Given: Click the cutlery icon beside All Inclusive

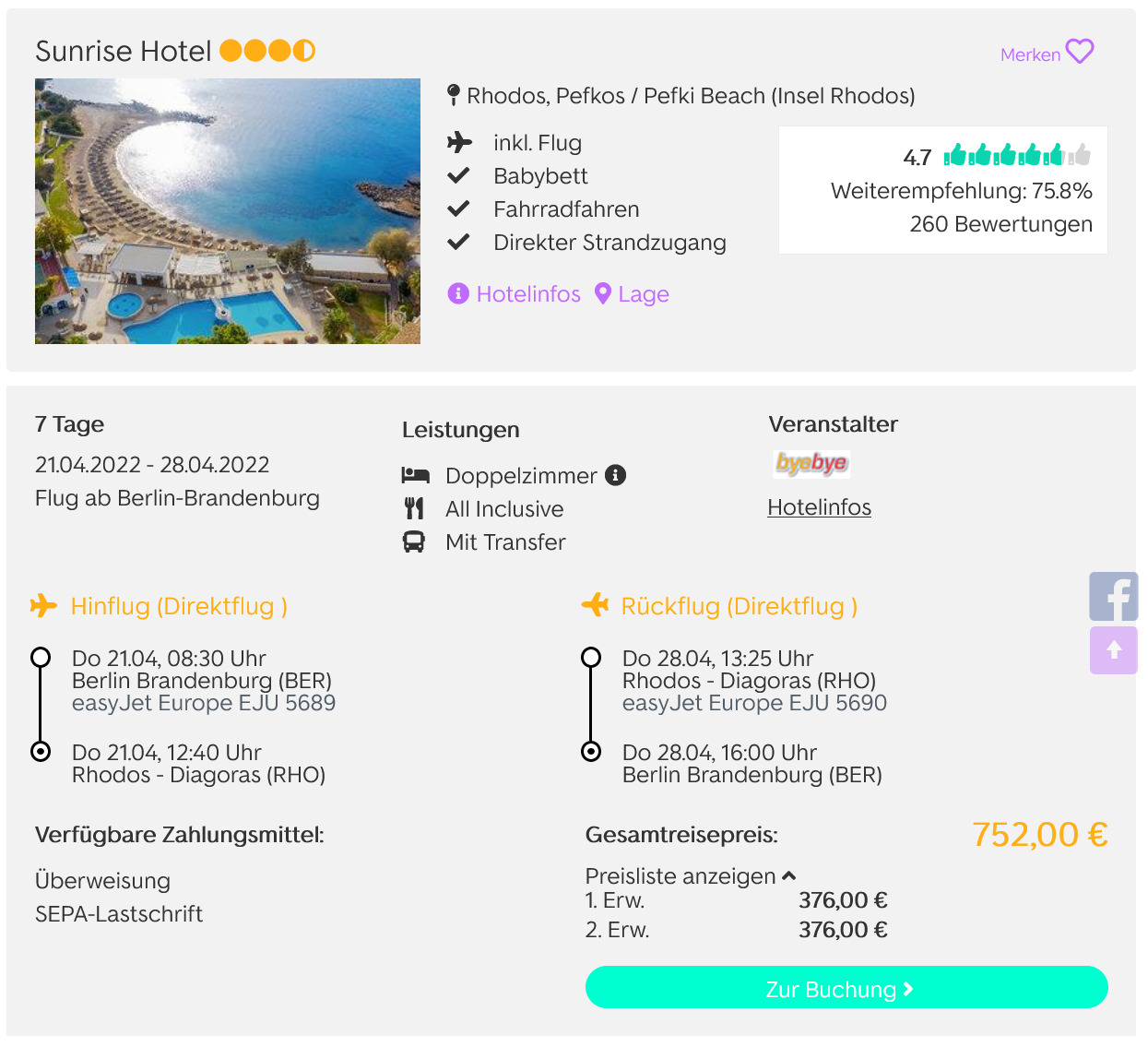Looking at the screenshot, I should coord(415,508).
